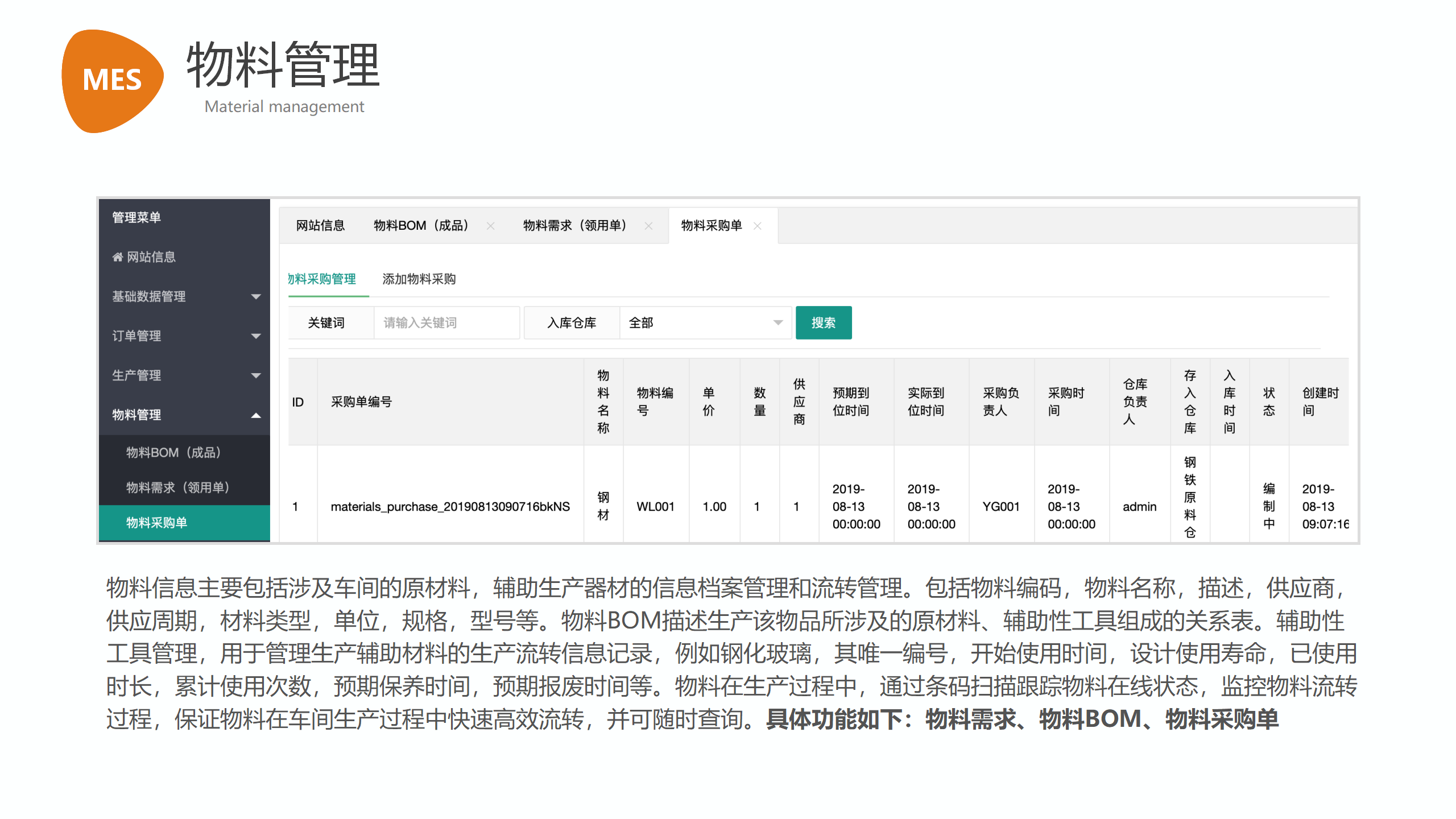
Task: Click the materials_purchase order number cell
Action: pos(450,507)
